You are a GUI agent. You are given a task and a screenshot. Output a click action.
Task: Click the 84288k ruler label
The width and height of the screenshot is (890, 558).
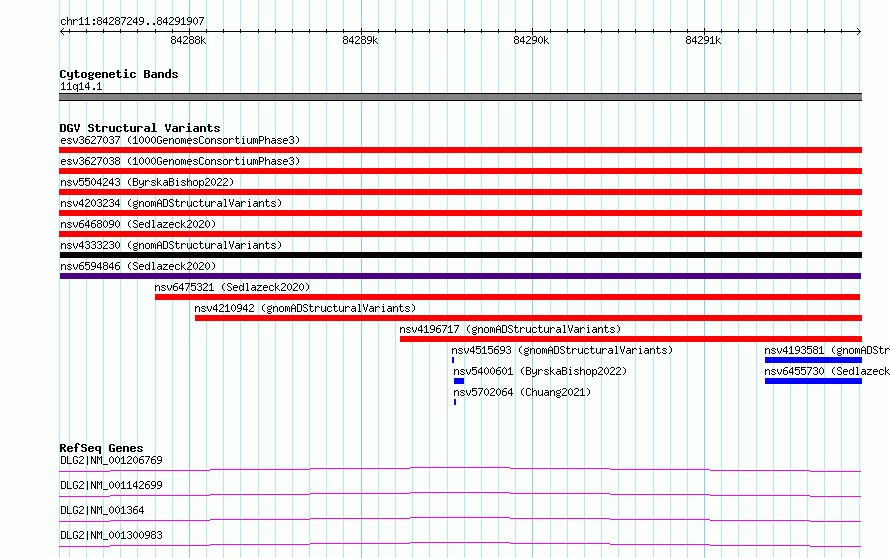(x=188, y=40)
